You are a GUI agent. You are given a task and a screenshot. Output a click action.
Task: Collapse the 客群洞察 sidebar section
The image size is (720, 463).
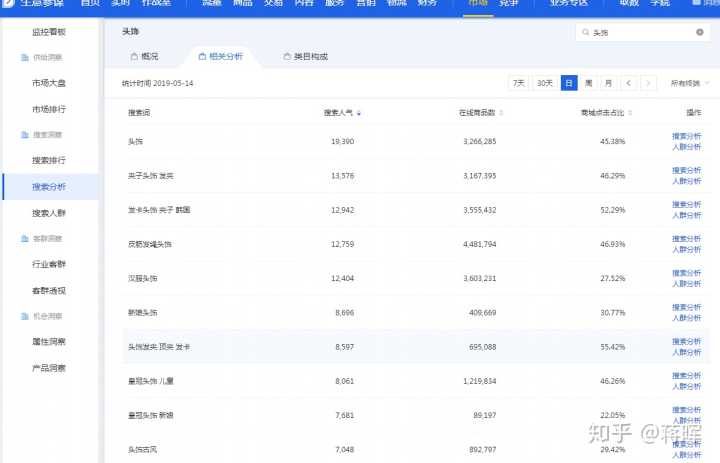[x=46, y=238]
